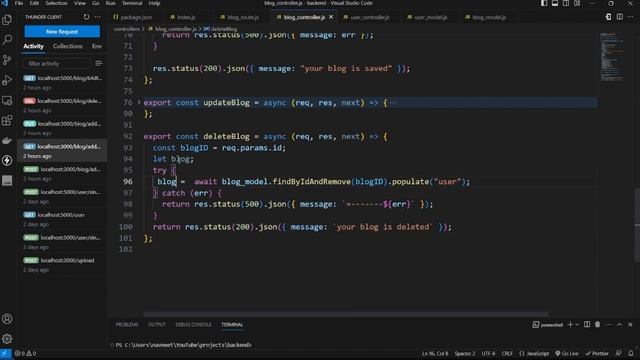This screenshot has height=360, width=640.
Task: Change Spaces: 2 indentation setting
Action: pos(465,353)
